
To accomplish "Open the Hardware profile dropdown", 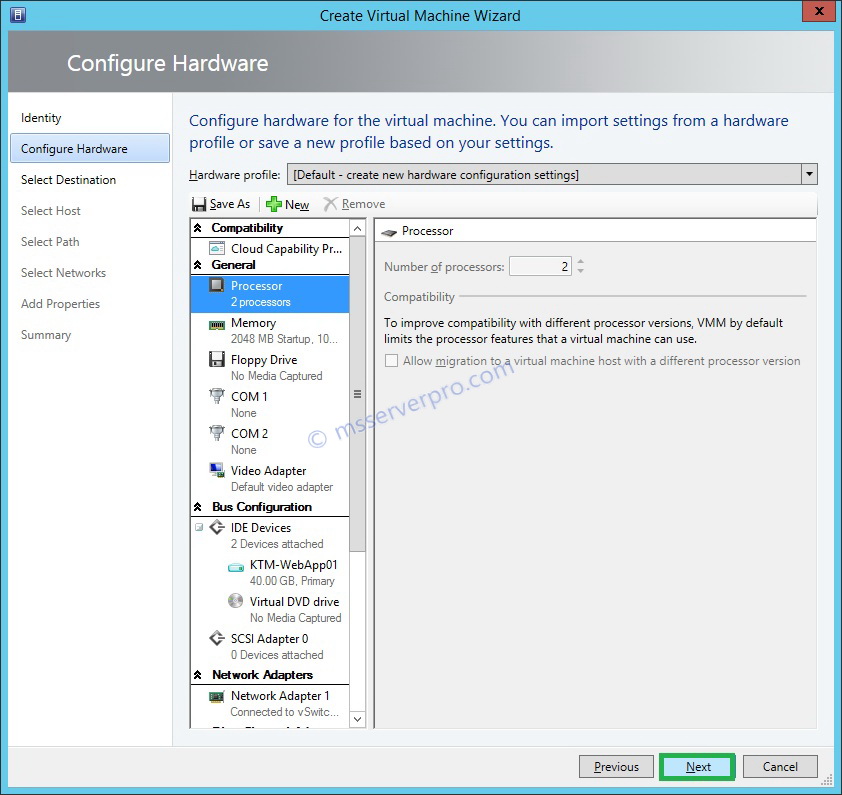I will 809,175.
